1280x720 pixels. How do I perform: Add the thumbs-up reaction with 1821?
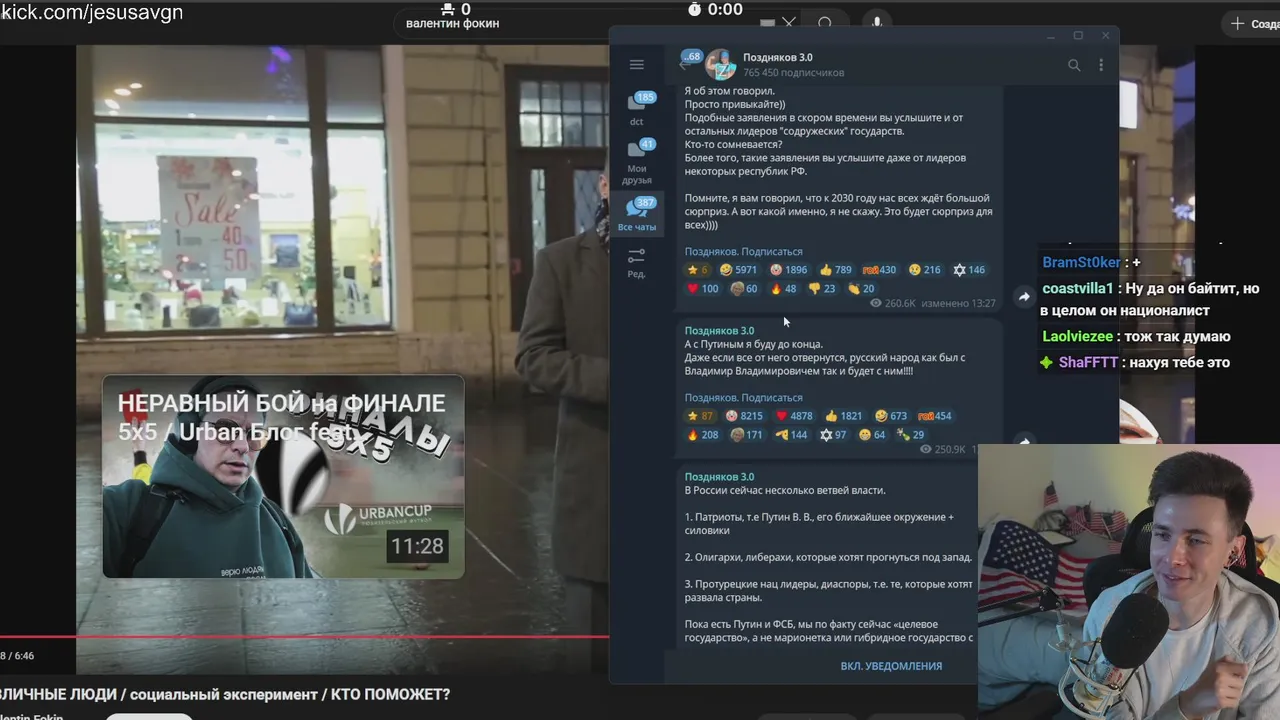pyautogui.click(x=844, y=416)
